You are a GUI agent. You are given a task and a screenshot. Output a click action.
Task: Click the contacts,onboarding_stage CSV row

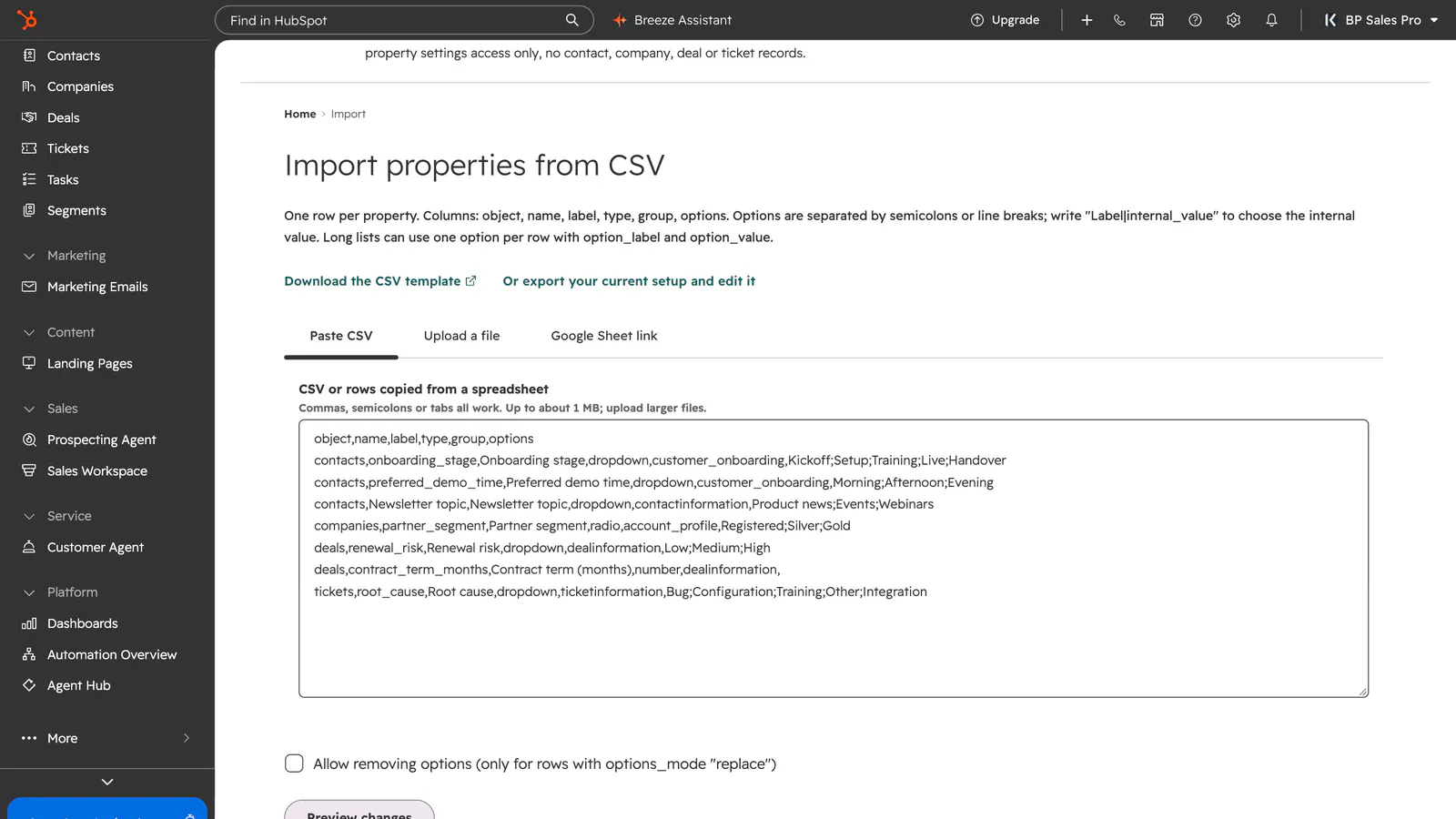click(x=660, y=460)
